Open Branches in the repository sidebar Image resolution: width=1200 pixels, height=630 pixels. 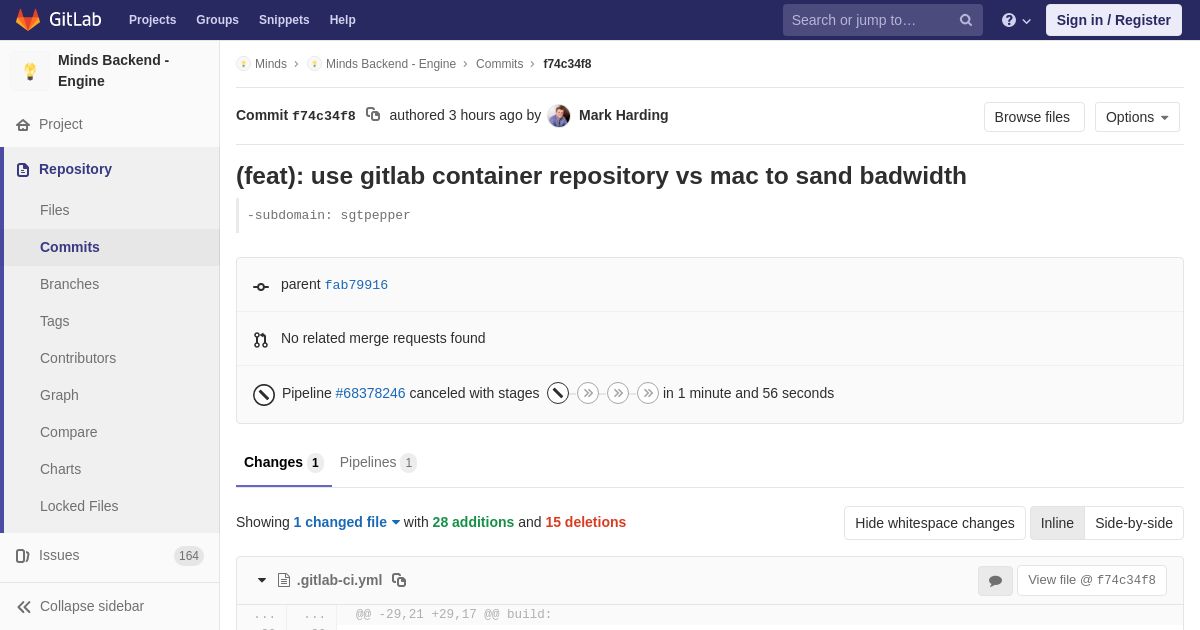click(69, 284)
